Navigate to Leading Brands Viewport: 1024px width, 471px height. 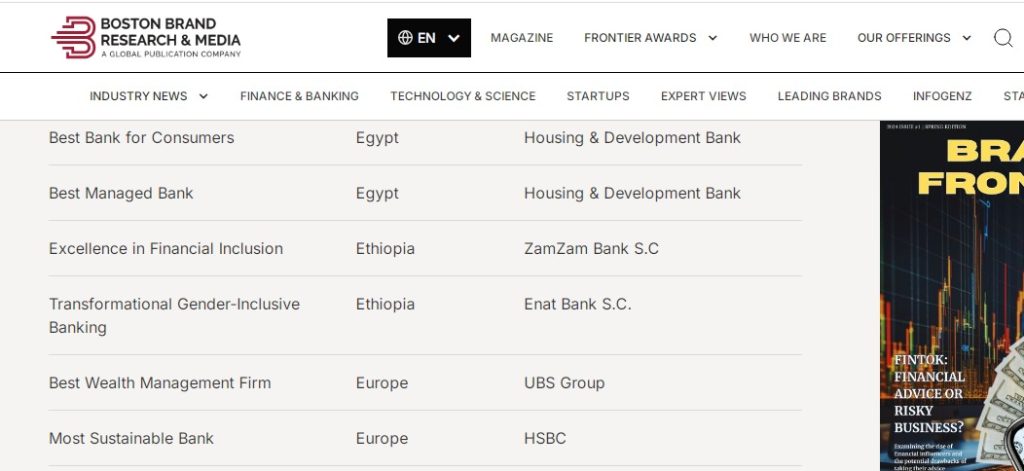pyautogui.click(x=829, y=96)
